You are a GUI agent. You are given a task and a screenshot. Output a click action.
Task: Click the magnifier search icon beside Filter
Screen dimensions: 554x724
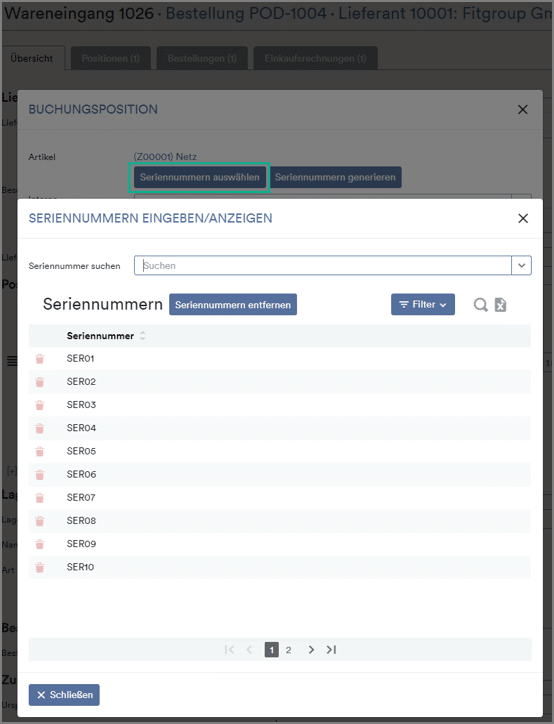[481, 305]
